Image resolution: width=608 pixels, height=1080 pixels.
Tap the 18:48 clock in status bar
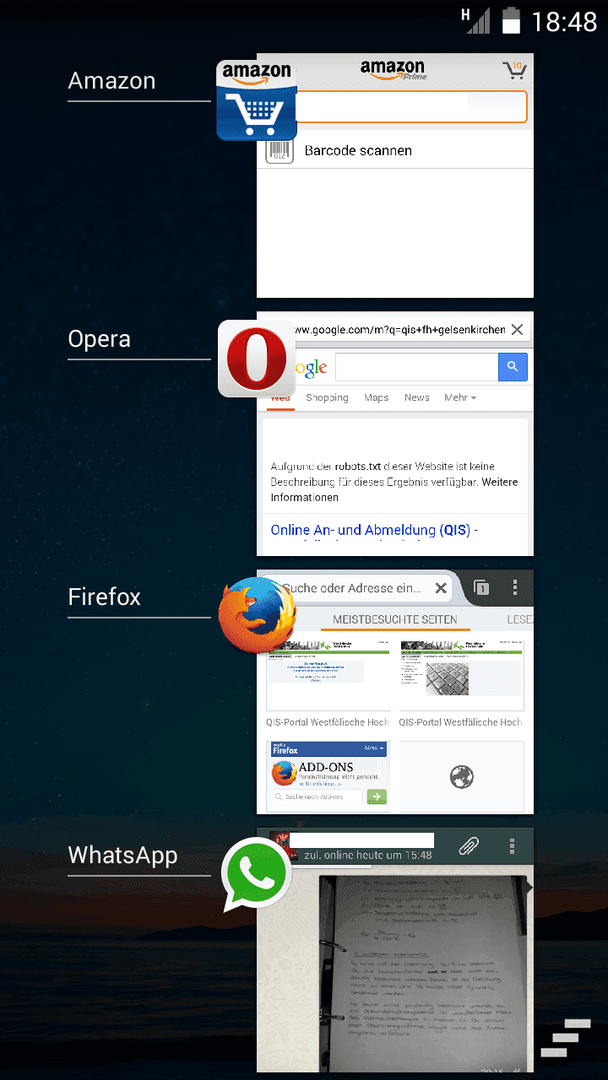564,22
